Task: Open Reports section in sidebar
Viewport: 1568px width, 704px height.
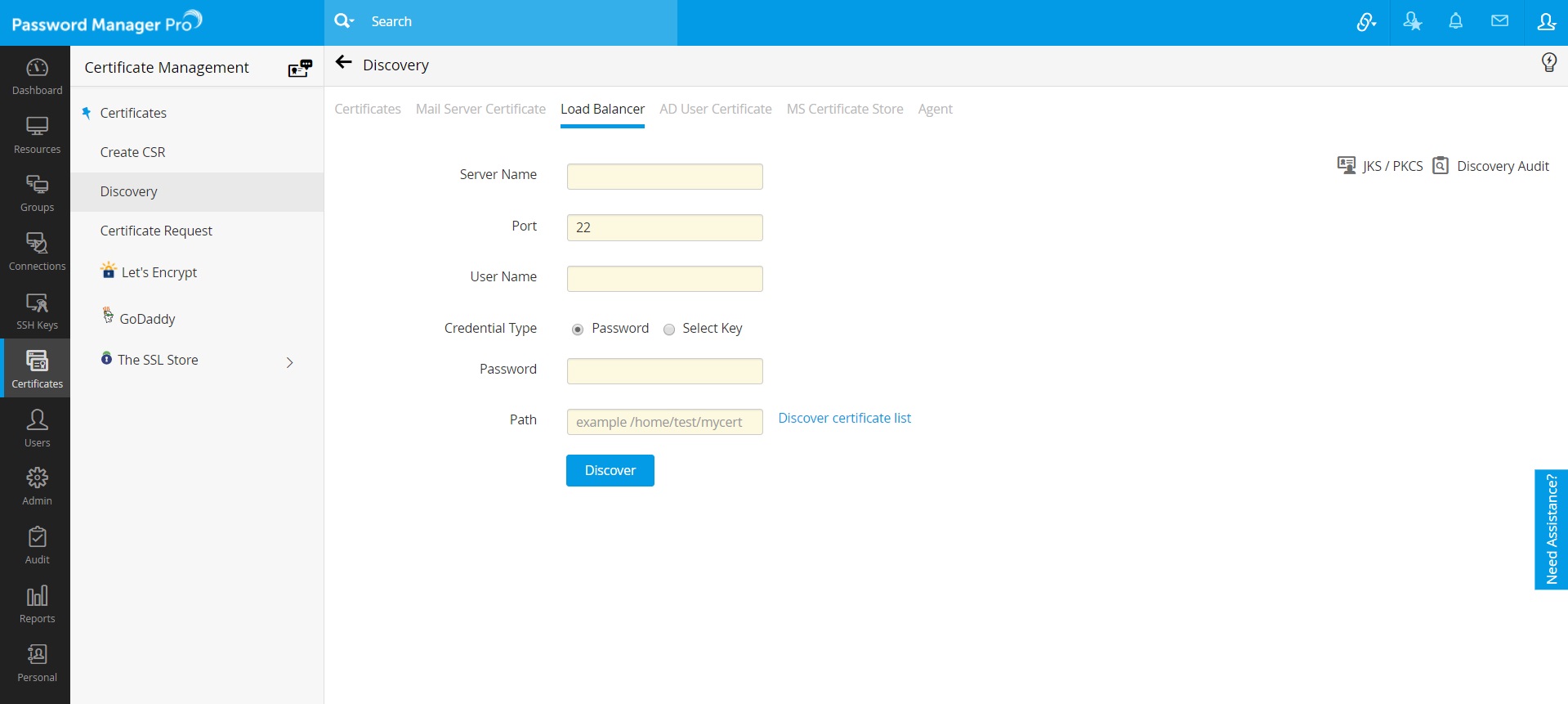Action: [x=37, y=604]
